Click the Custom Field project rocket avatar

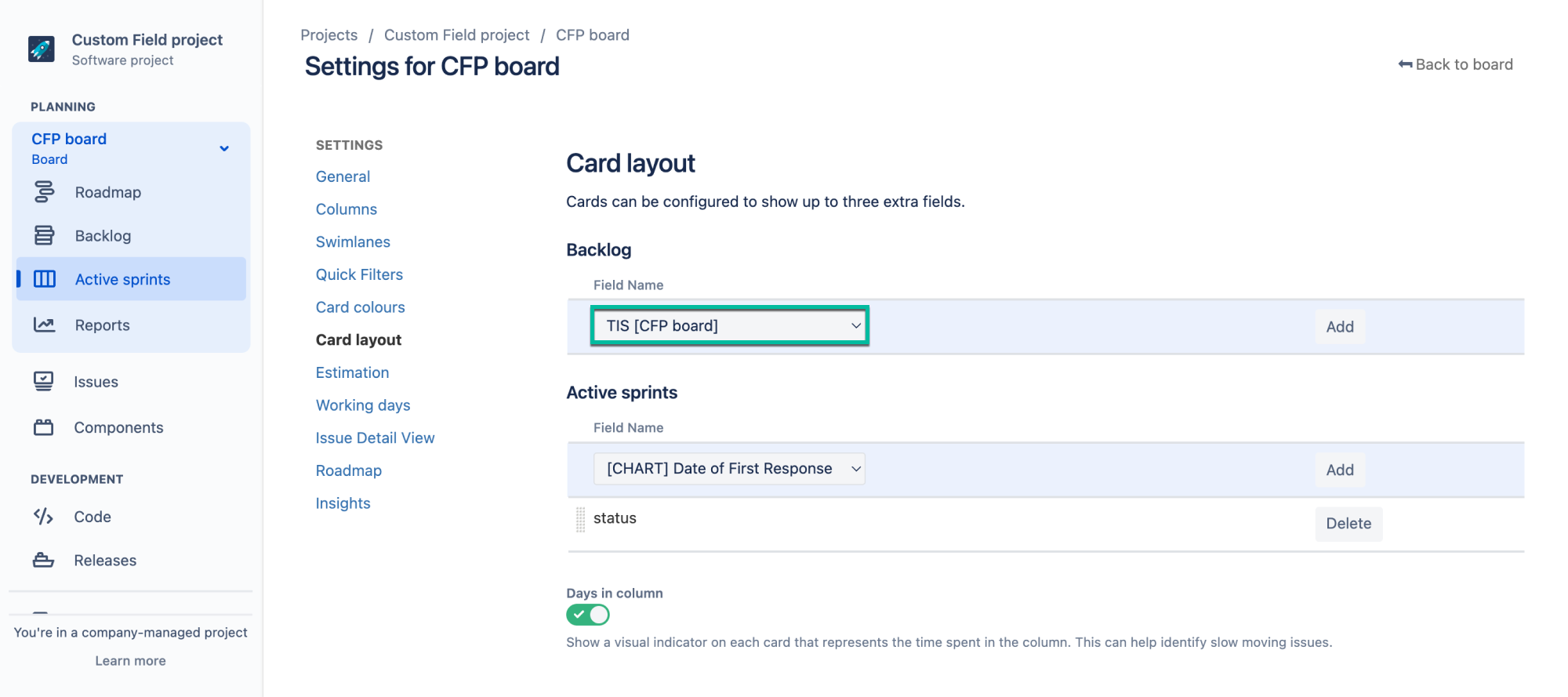tap(41, 49)
